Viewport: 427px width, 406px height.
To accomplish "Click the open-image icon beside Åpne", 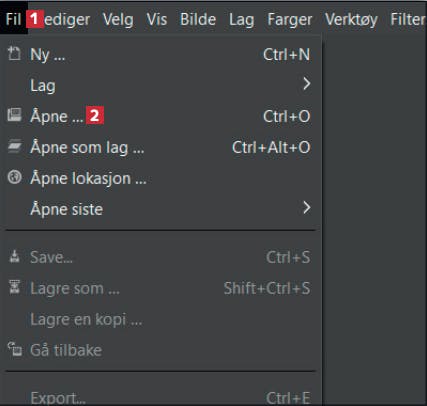I will pos(14,115).
